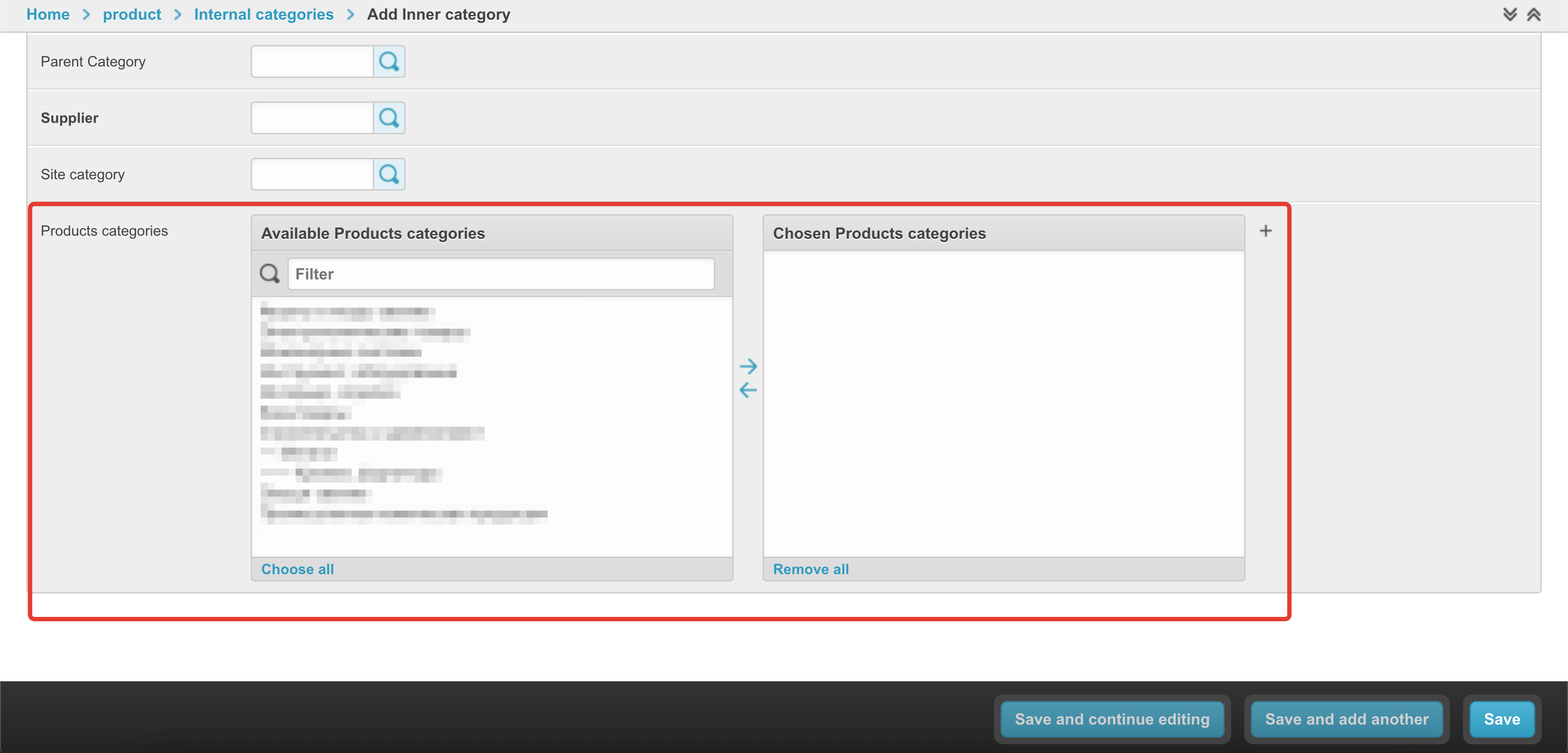Screen dimensions: 1568x753
Task: Click the filter magnifier icon
Action: point(269,274)
